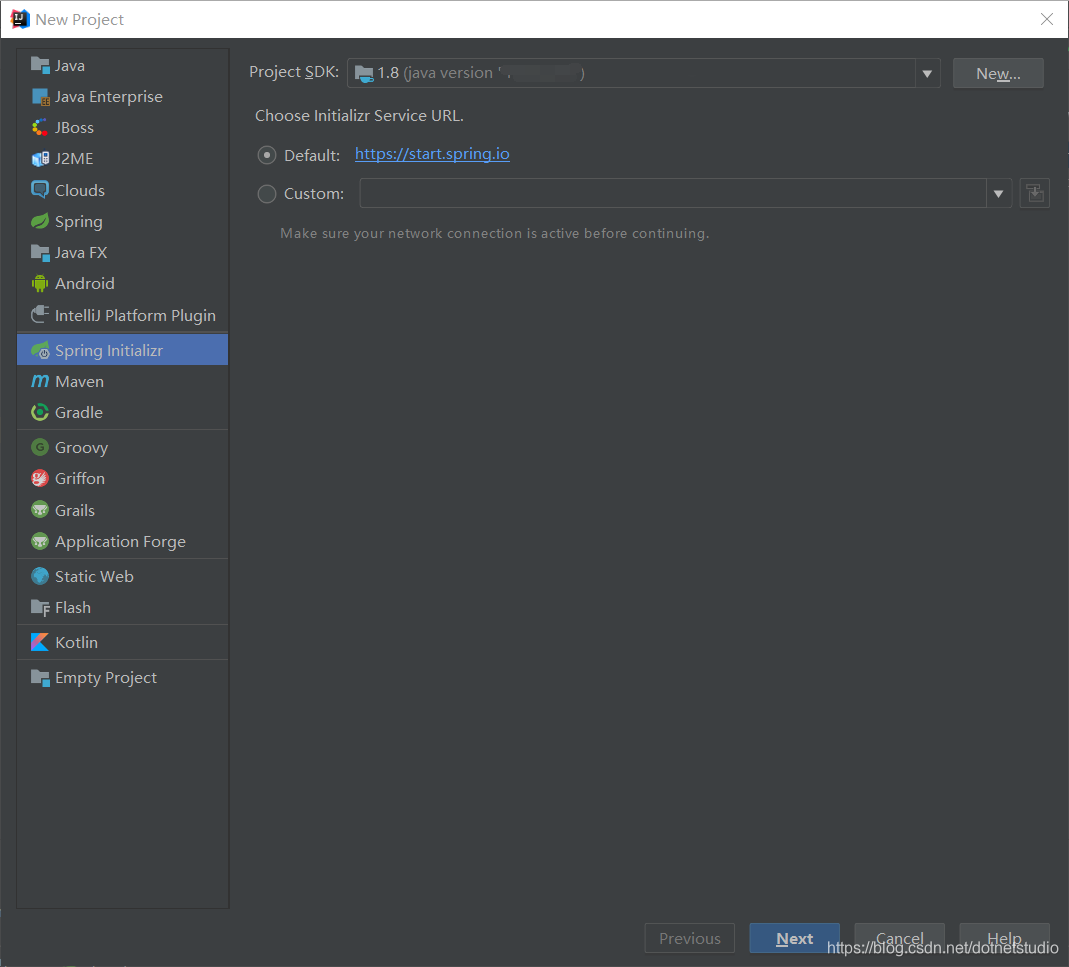This screenshot has height=967, width=1069.
Task: Open the Custom URL dropdown arrow
Action: click(998, 194)
